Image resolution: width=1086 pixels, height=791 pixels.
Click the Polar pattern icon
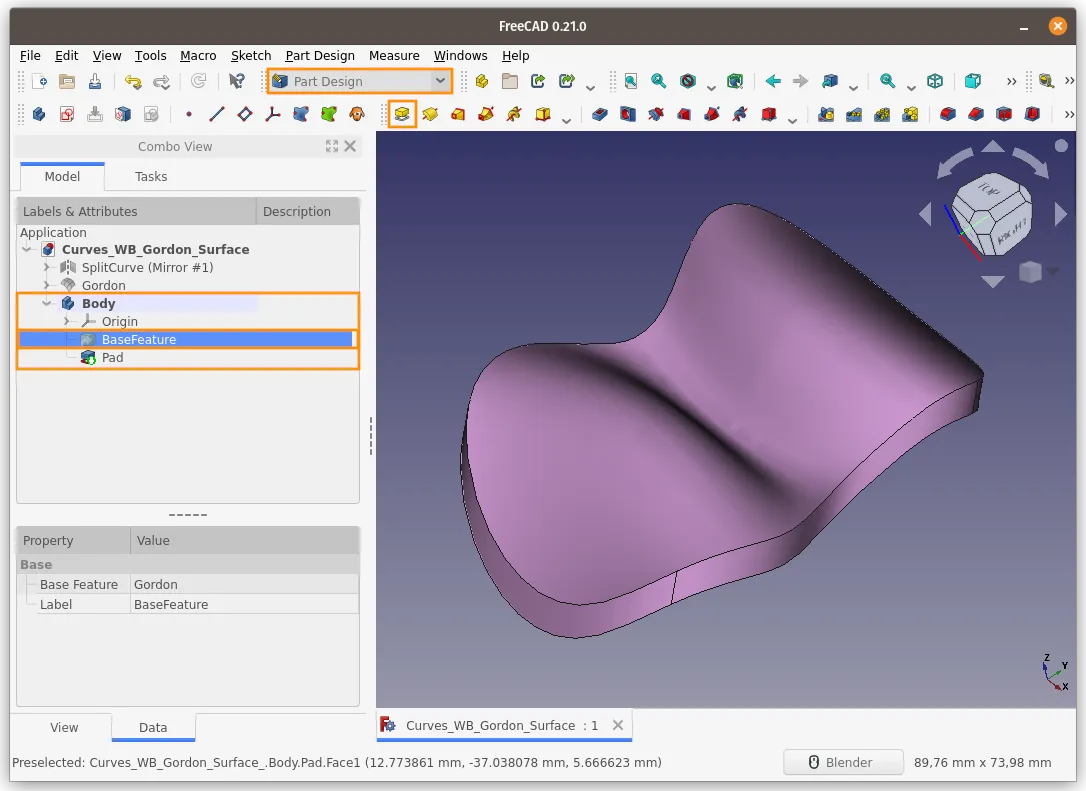(x=882, y=114)
